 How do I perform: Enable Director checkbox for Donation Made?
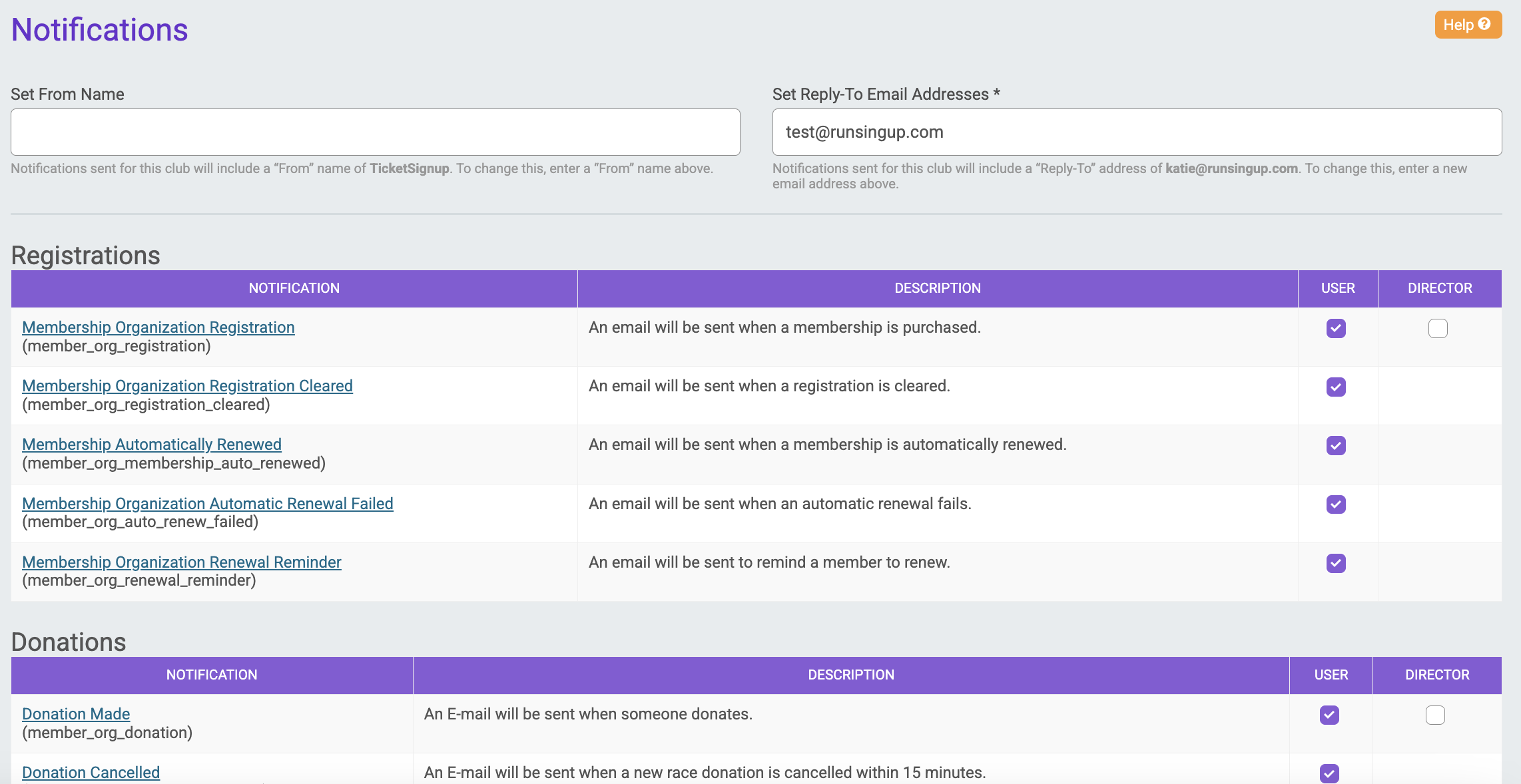(x=1435, y=715)
